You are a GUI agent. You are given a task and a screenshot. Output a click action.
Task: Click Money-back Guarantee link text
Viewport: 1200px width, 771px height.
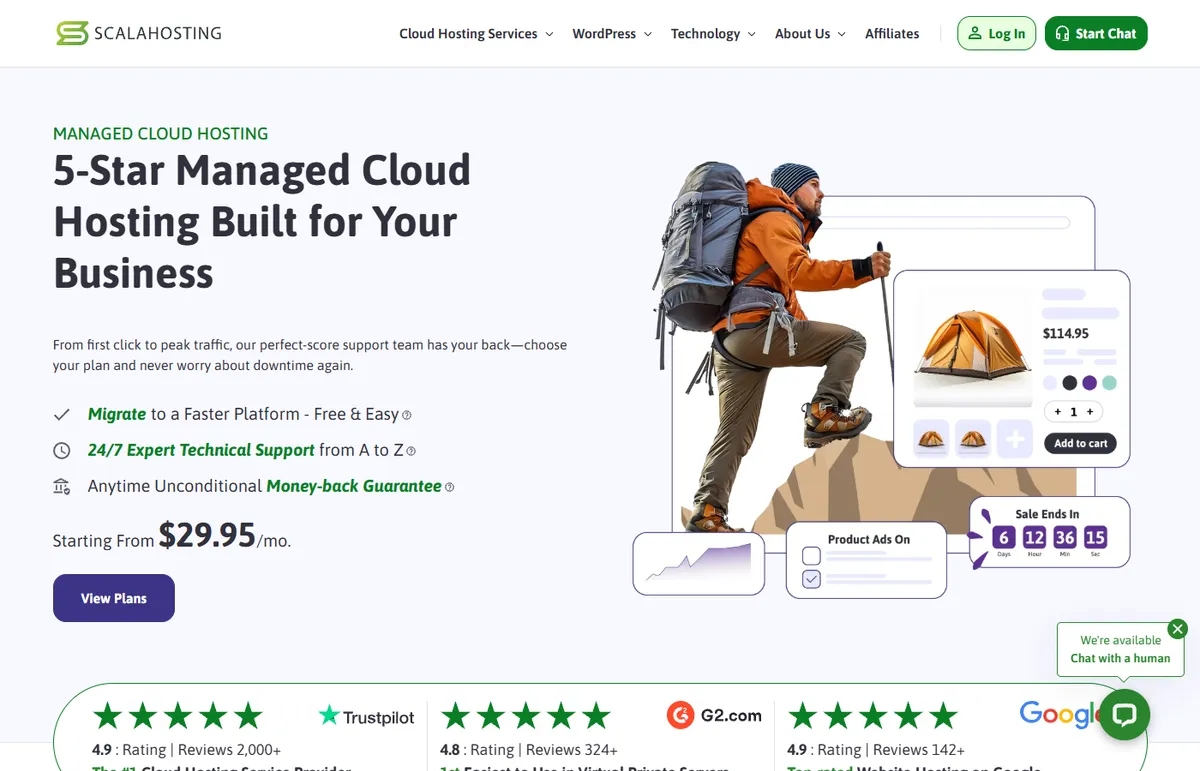(x=354, y=486)
